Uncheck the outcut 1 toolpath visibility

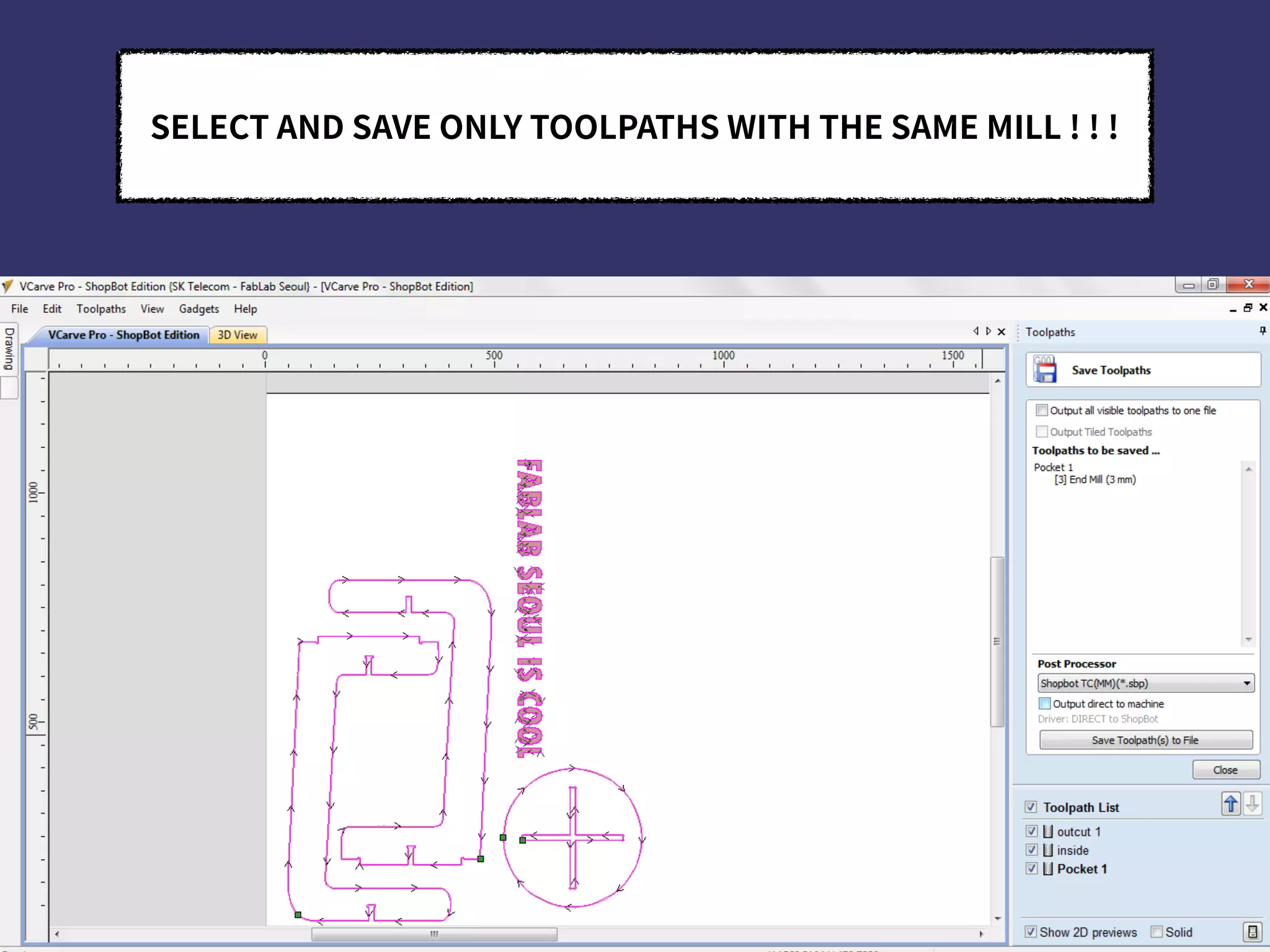[x=1032, y=832]
